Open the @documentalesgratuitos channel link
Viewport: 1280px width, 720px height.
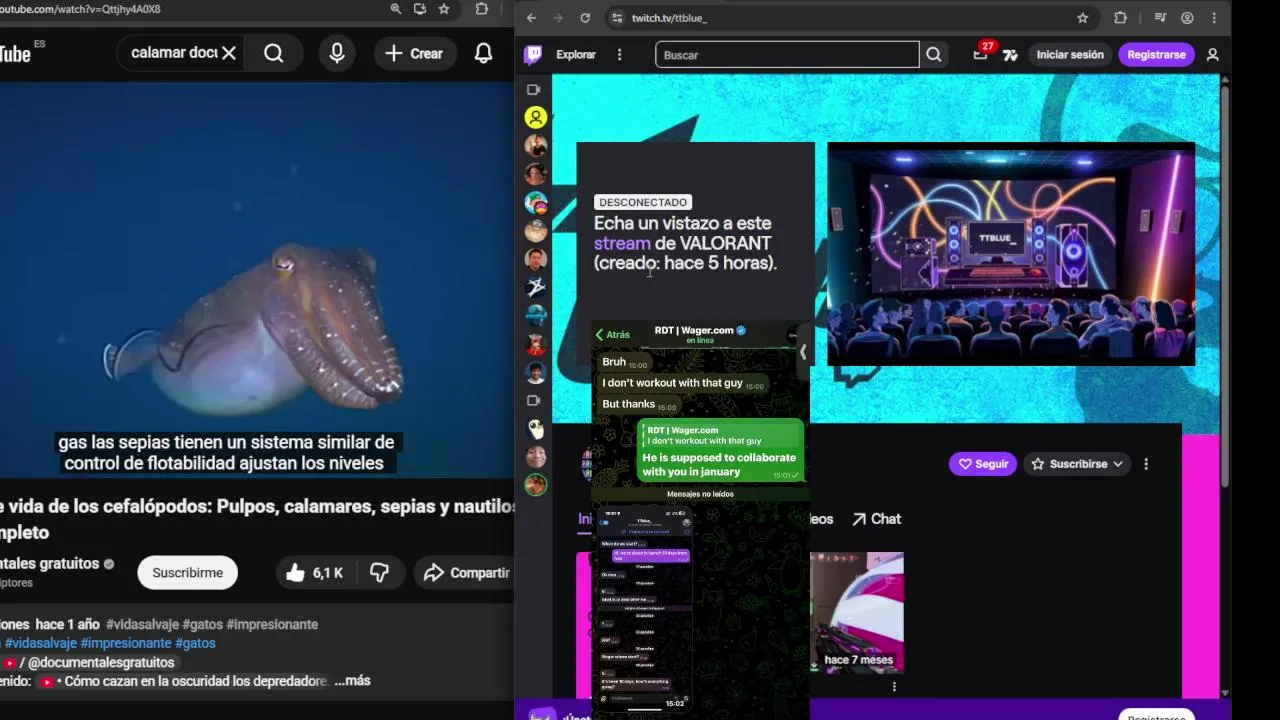[x=101, y=662]
